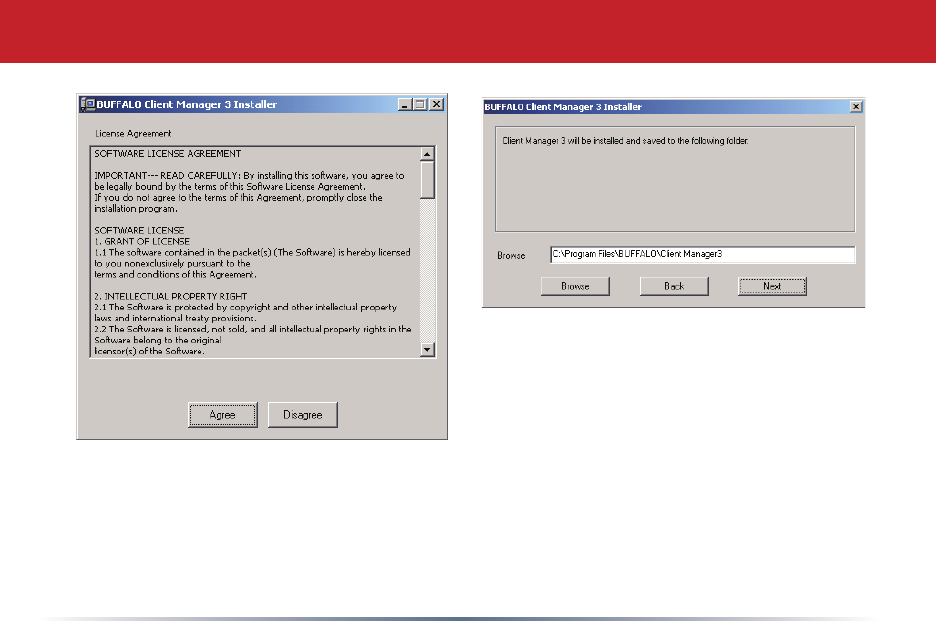Click the license text scrollbar up arrow

point(427,154)
